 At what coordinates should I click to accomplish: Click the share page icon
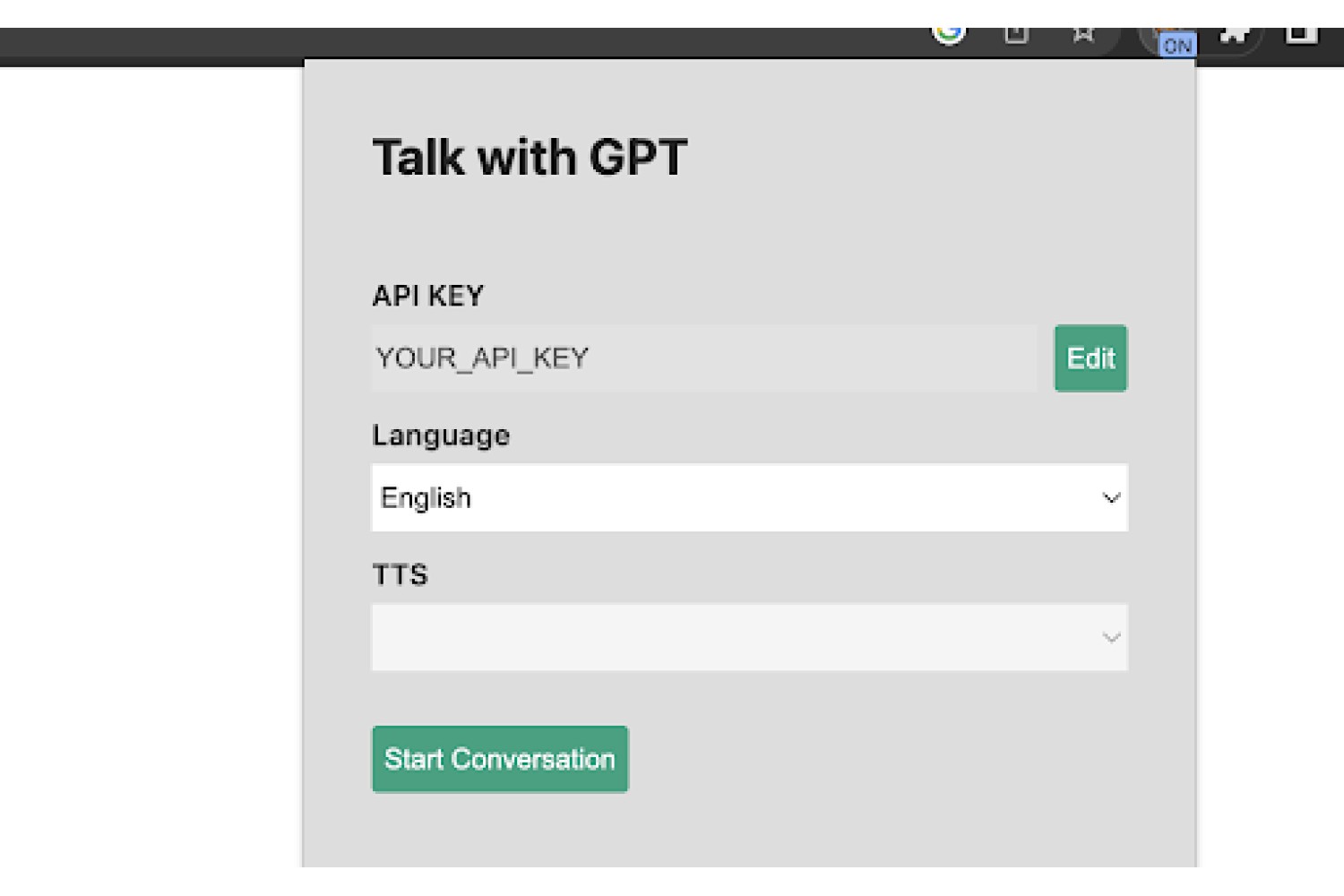point(1016,34)
